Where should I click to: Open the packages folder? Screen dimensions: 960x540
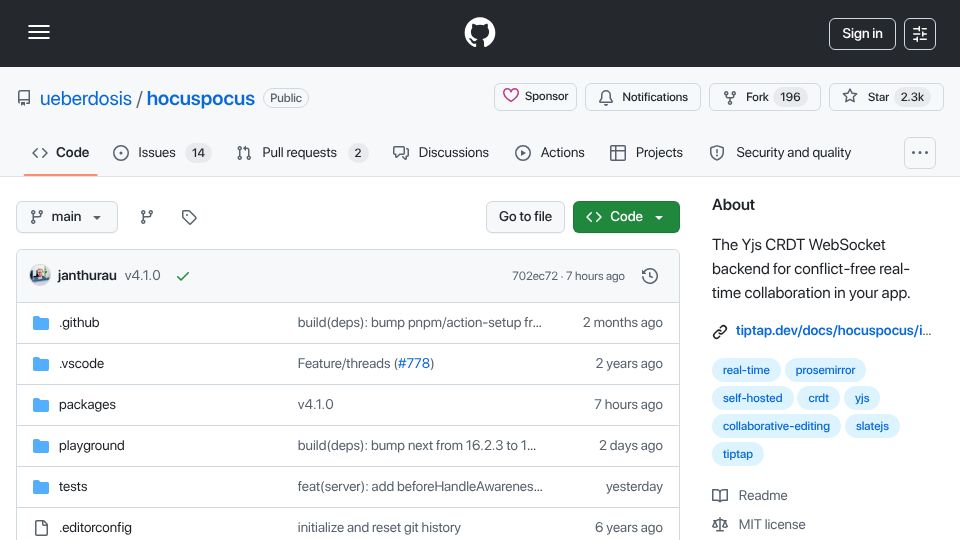87,405
